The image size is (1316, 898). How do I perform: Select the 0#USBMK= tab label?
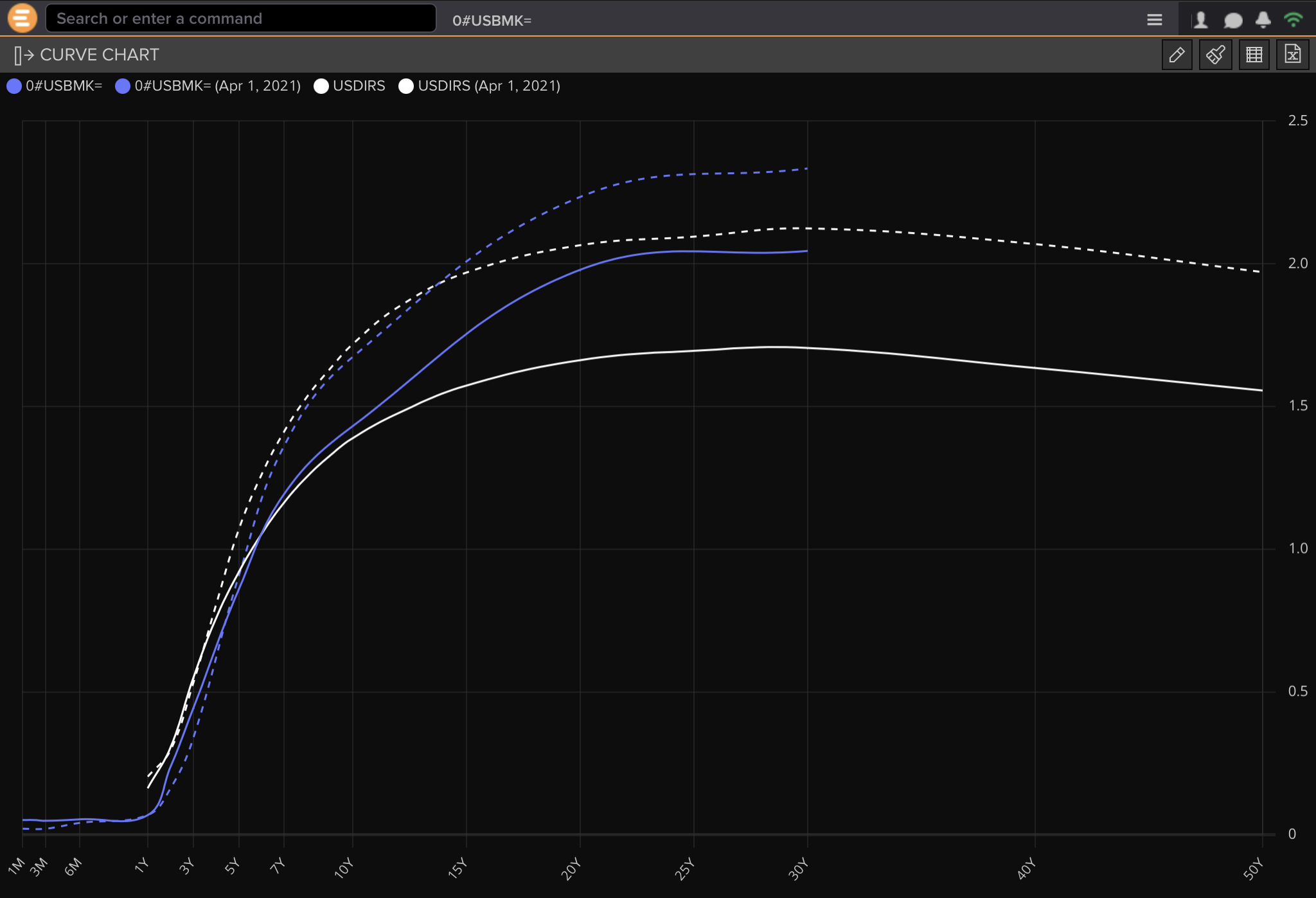point(492,21)
